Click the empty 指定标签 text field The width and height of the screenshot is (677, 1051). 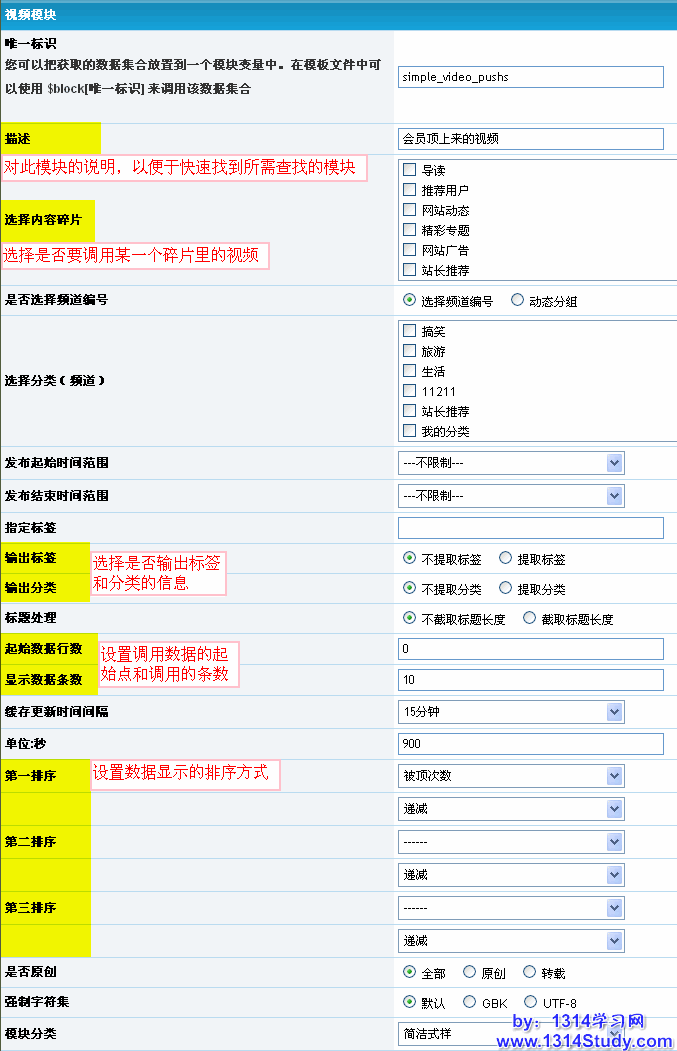[x=530, y=528]
